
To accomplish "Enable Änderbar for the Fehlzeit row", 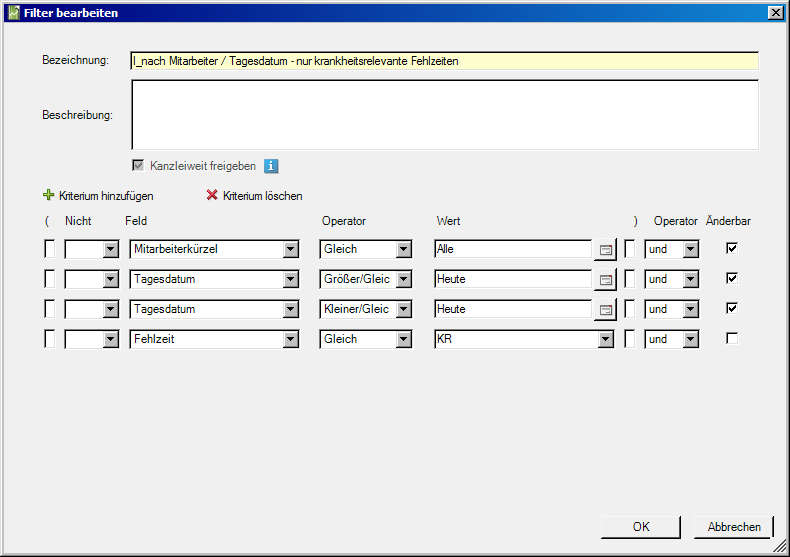I will coord(732,339).
